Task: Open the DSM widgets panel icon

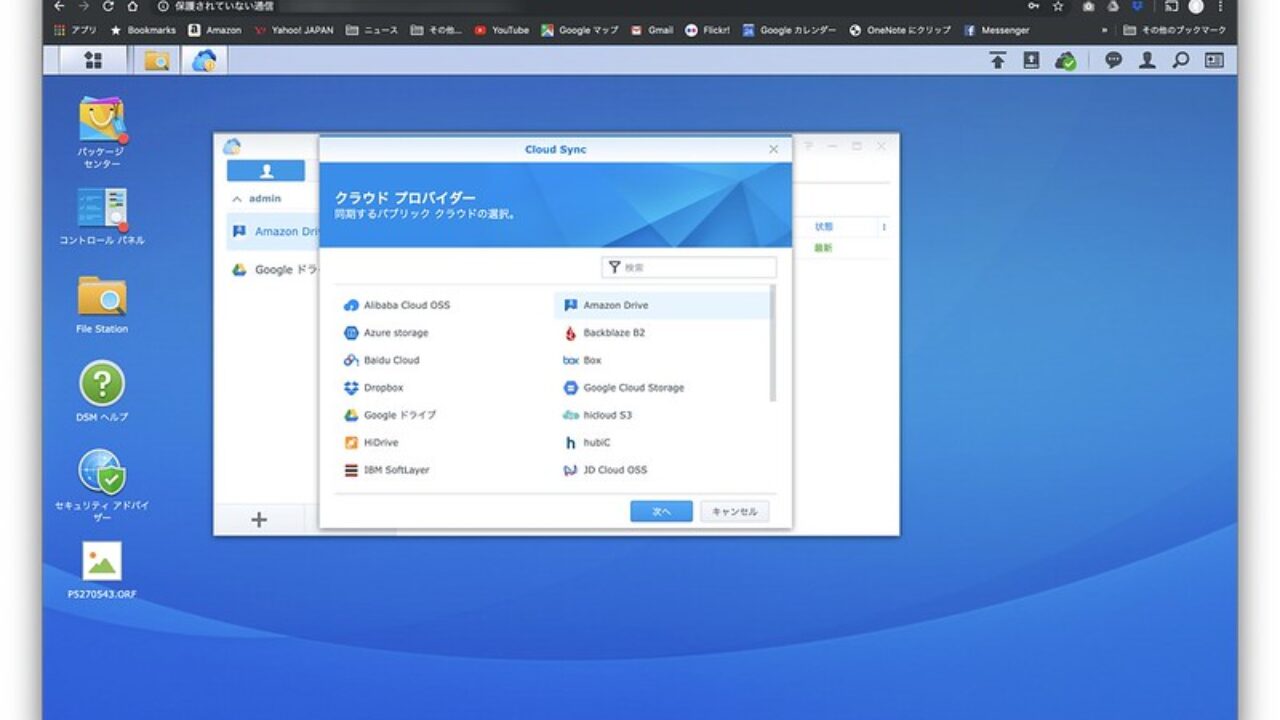Action: point(1214,61)
